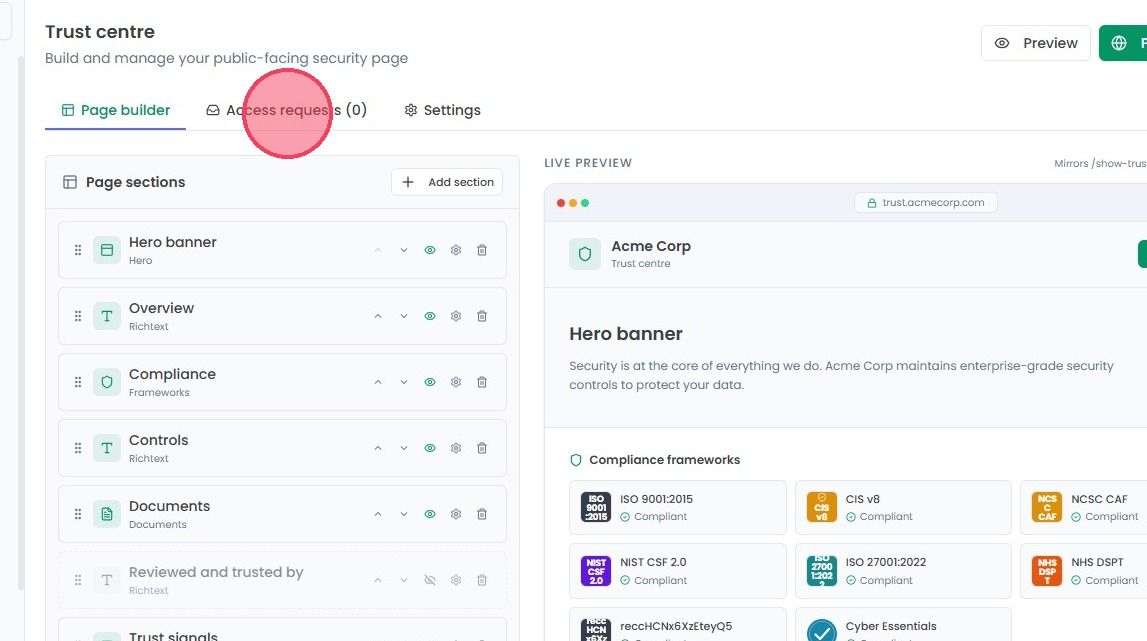The width and height of the screenshot is (1147, 641).
Task: Move Controls section down
Action: (404, 448)
